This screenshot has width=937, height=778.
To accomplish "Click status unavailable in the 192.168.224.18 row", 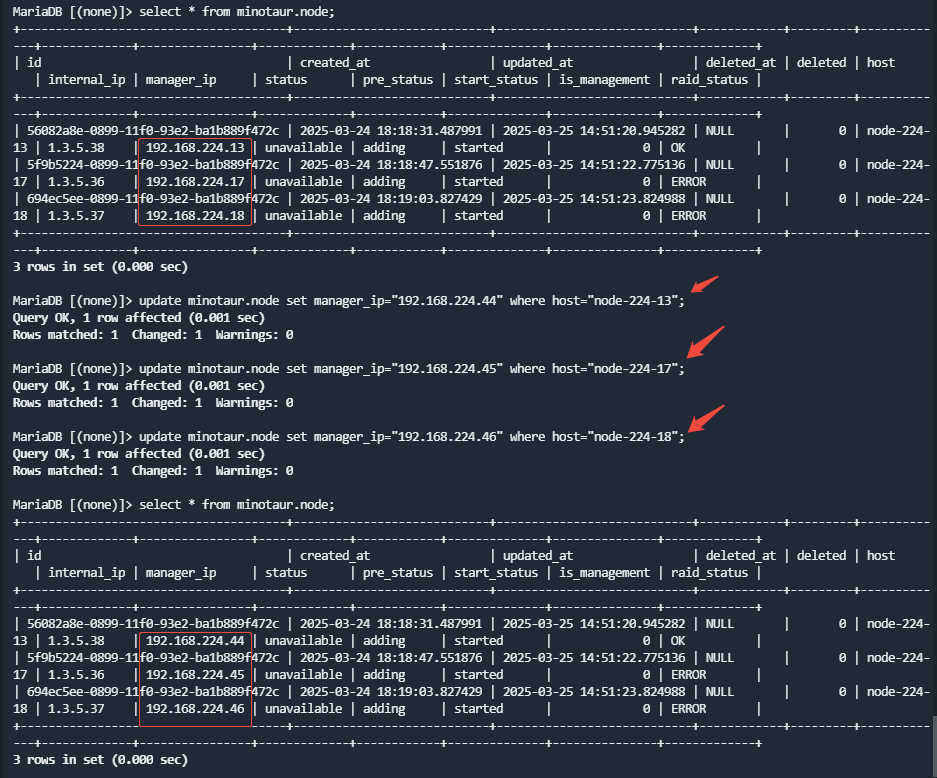I will 304,216.
